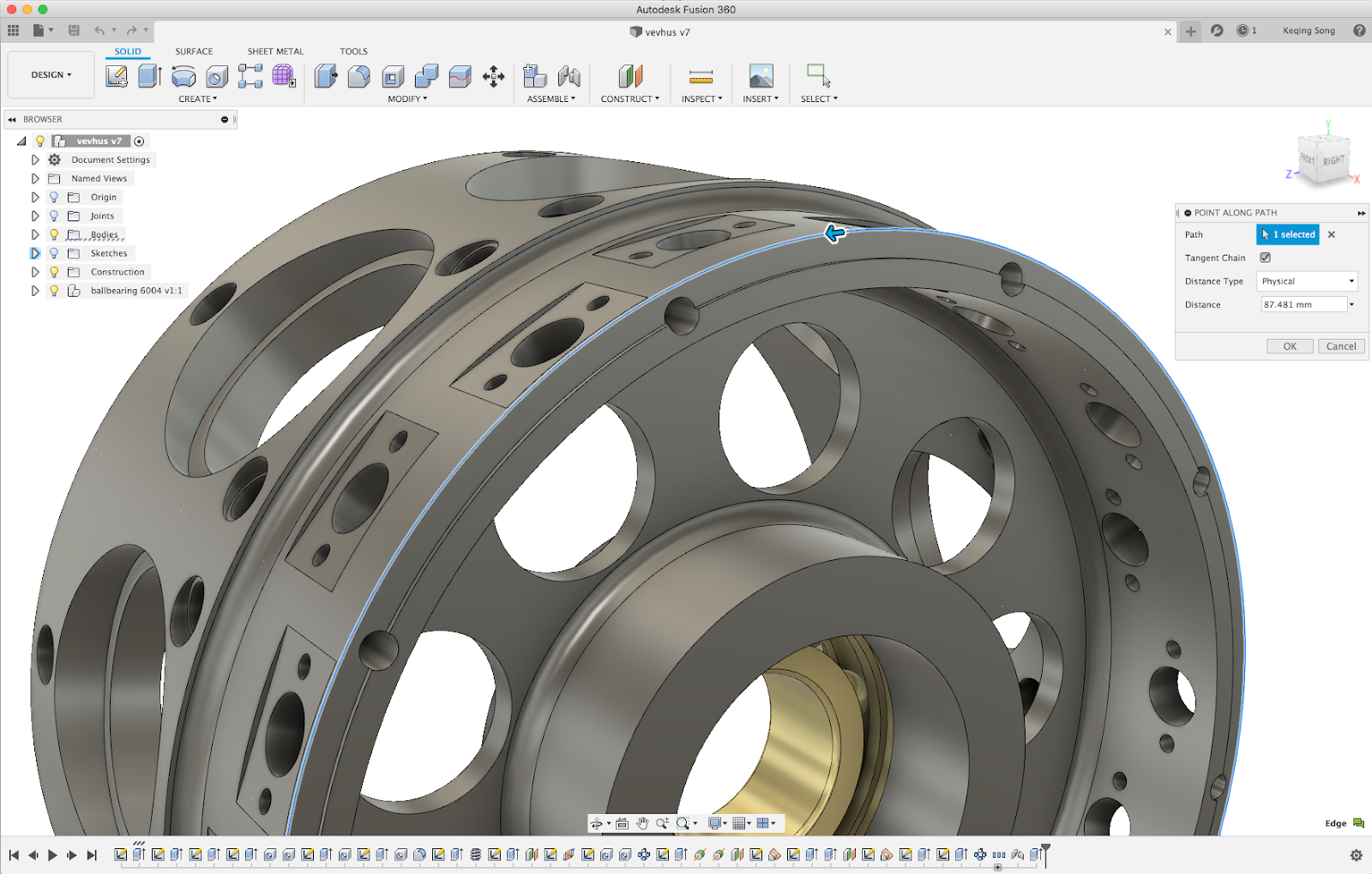
Task: Open the SHEET METAL tab
Action: [x=275, y=51]
